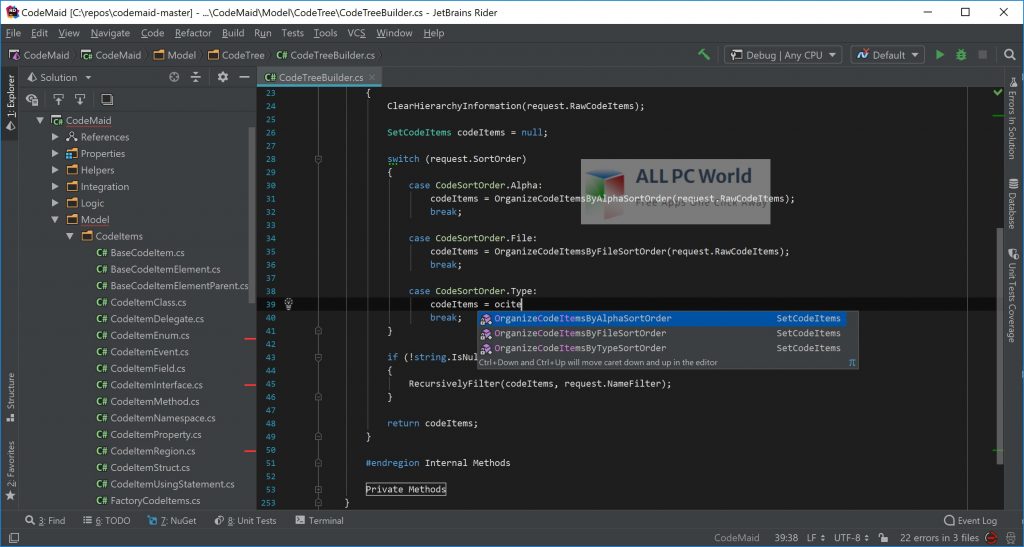
Task: Click the Stop button in toolbar
Action: pyautogui.click(x=982, y=55)
